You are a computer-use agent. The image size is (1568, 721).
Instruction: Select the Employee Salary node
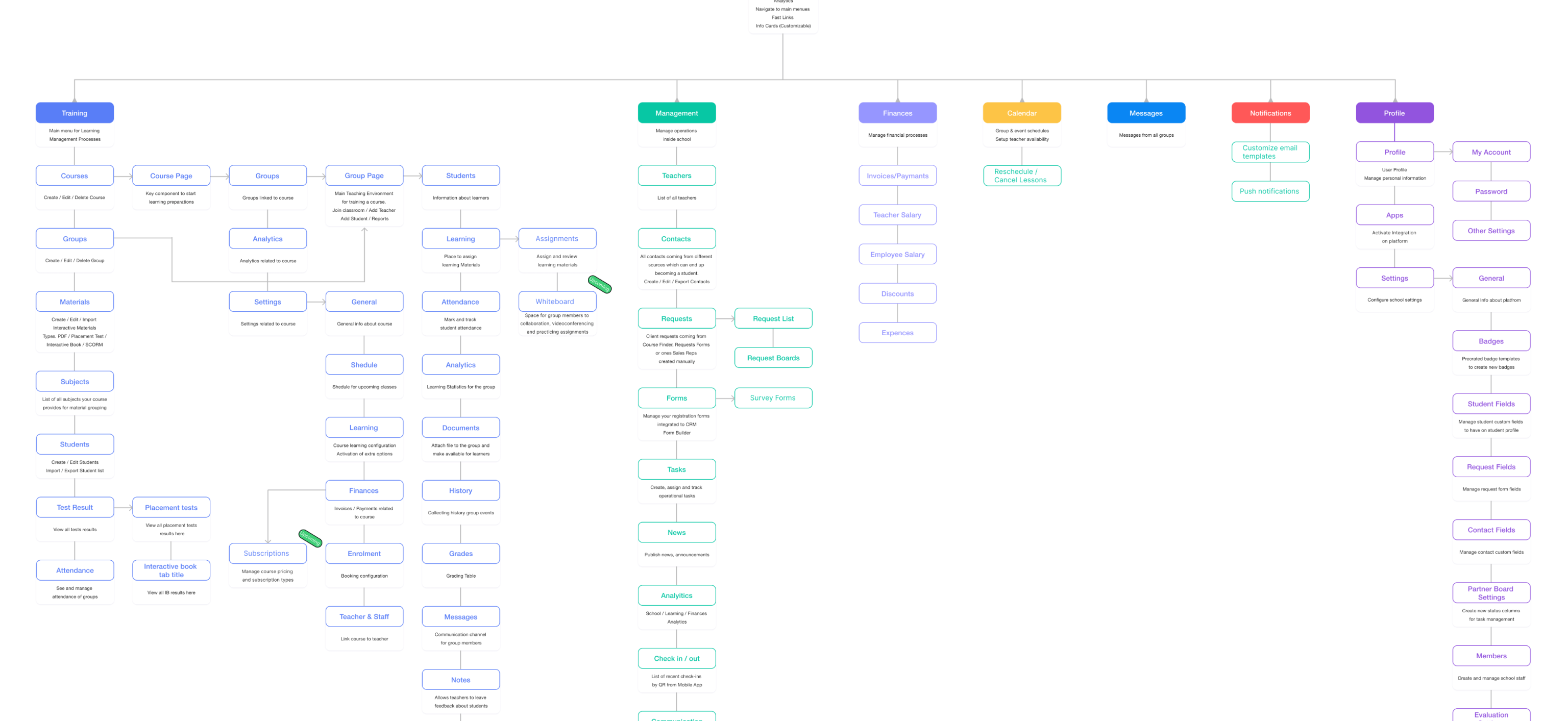click(x=897, y=254)
